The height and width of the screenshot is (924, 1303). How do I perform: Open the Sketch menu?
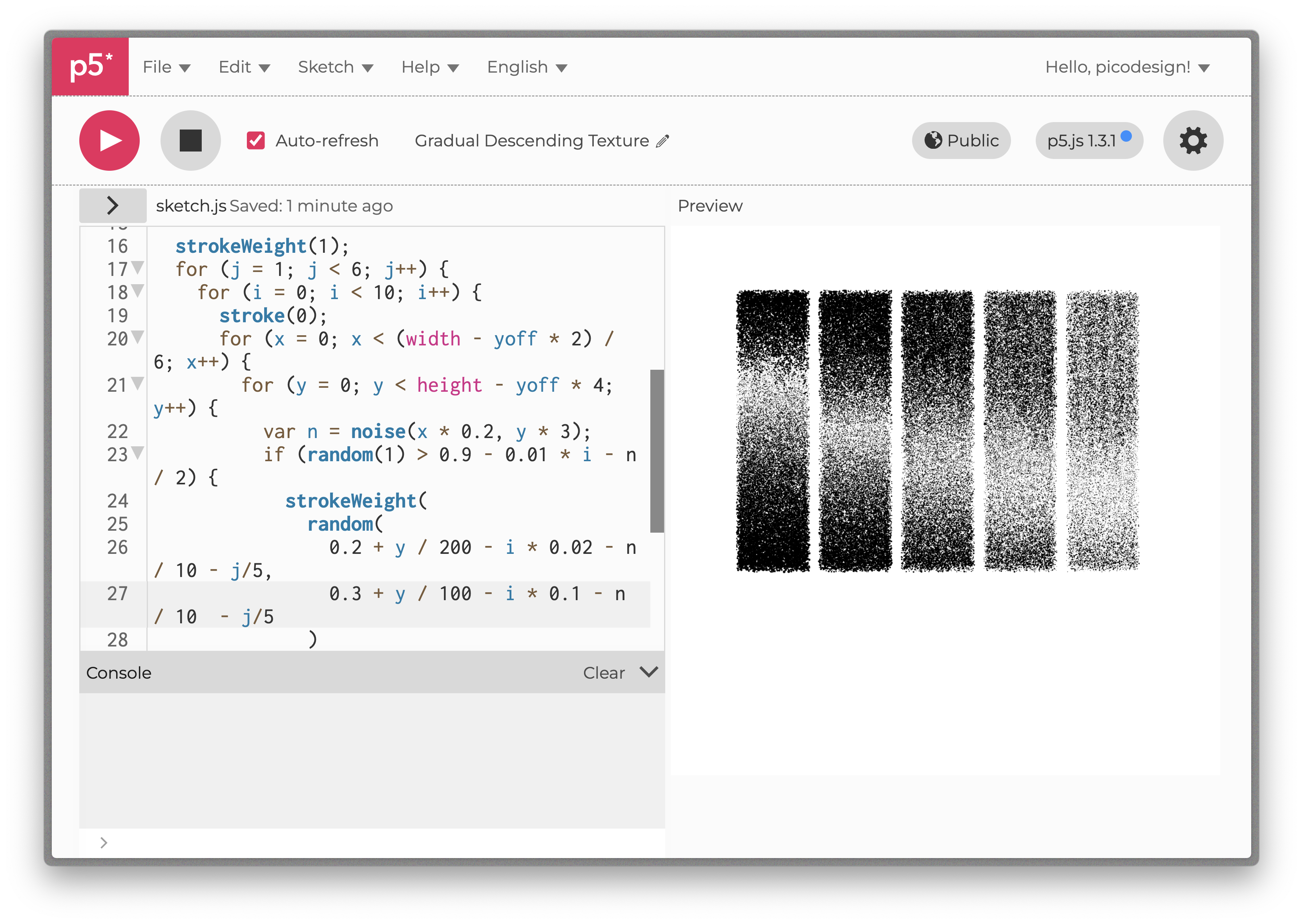336,67
